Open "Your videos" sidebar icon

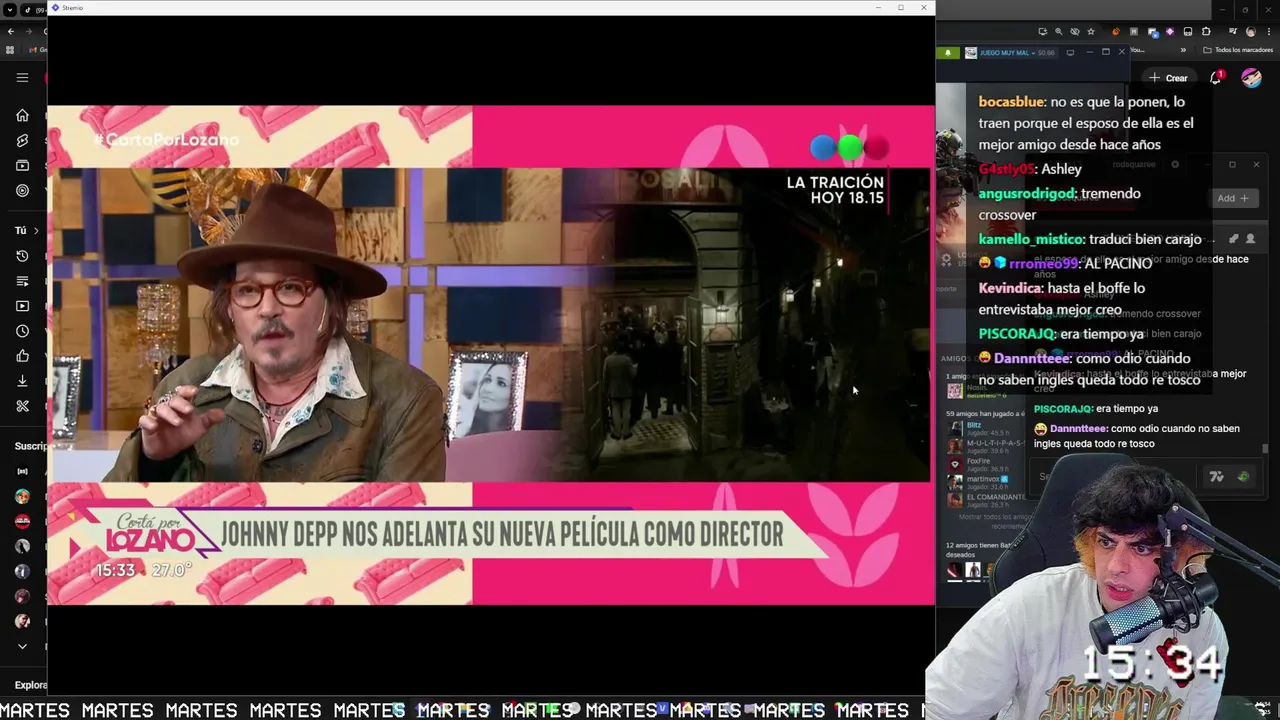point(22,306)
